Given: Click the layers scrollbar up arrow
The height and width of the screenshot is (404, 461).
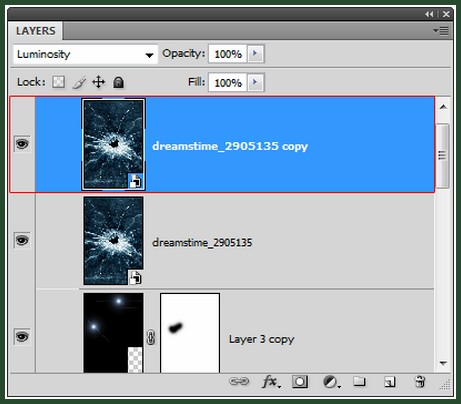Looking at the screenshot, I should (x=443, y=107).
